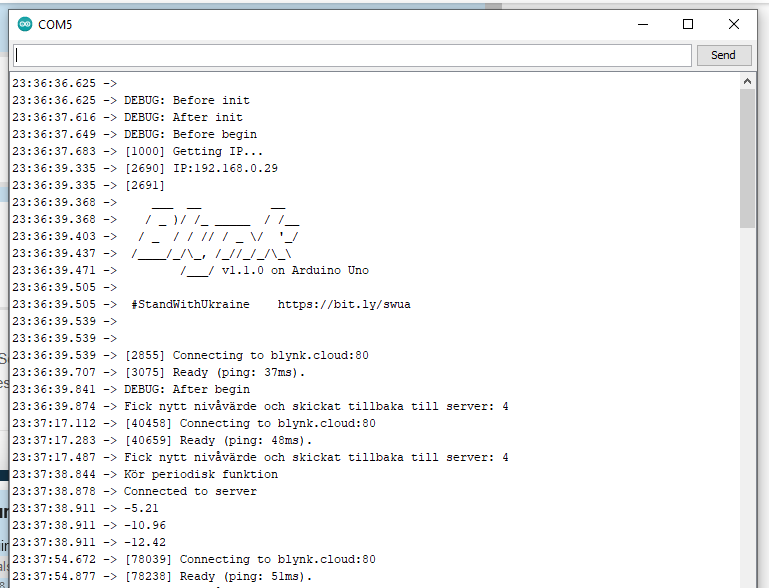Click the '-10.96' value
This screenshot has width=769, height=588.
coord(145,525)
